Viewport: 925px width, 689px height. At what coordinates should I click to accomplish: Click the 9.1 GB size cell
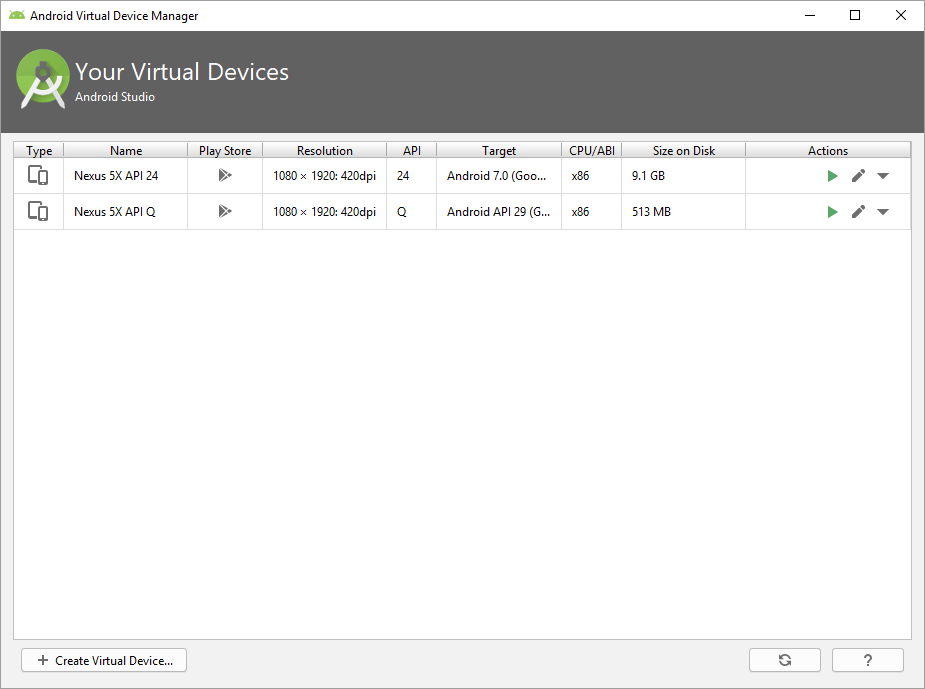tap(684, 176)
